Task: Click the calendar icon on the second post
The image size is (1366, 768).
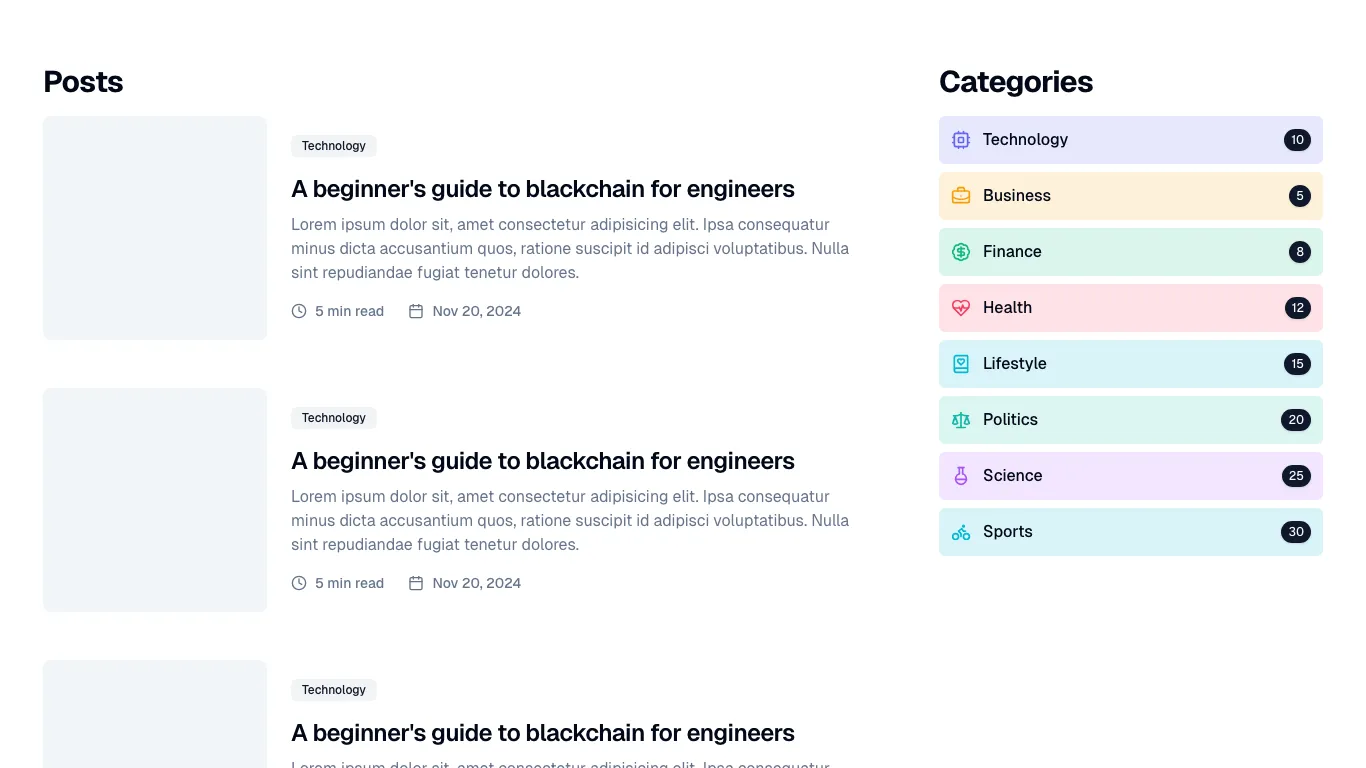Action: [x=416, y=583]
